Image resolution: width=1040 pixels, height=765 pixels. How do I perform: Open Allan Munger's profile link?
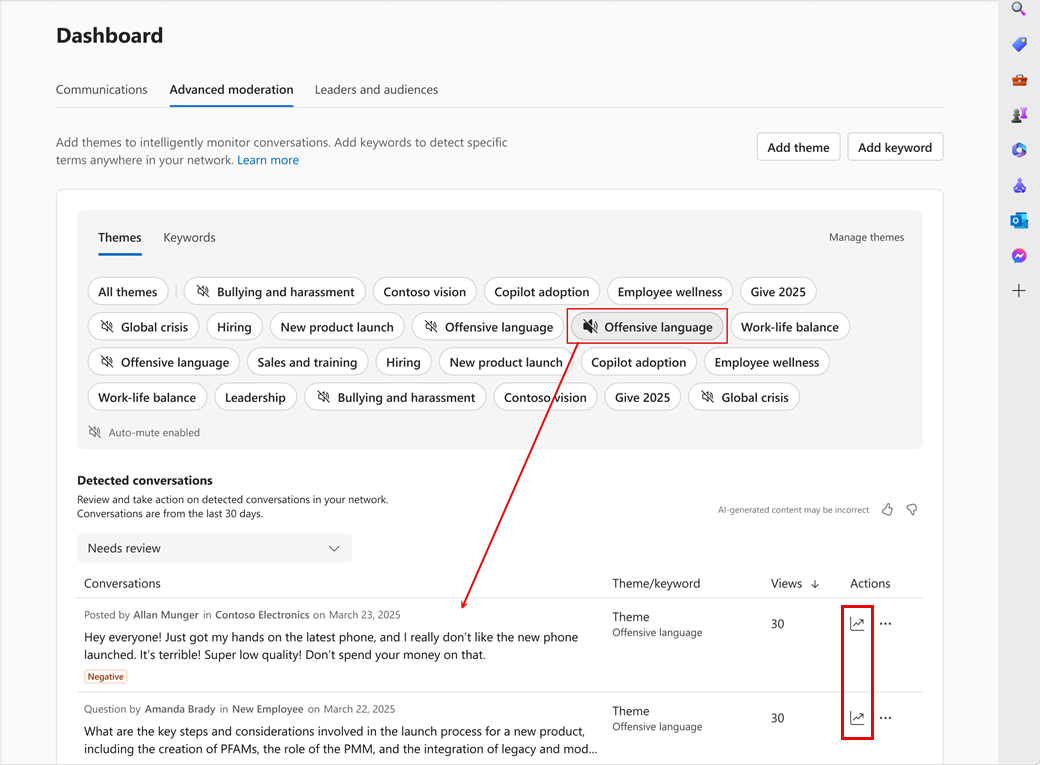point(166,615)
